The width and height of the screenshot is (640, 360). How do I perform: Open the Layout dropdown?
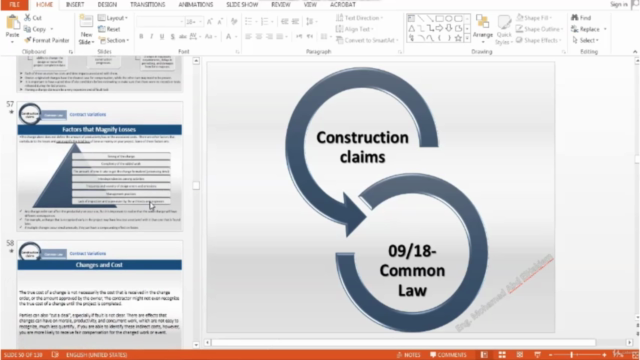click(113, 18)
